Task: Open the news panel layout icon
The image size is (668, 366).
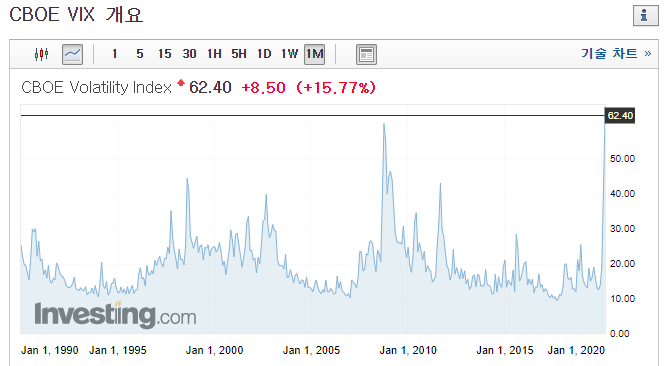Action: tap(366, 55)
